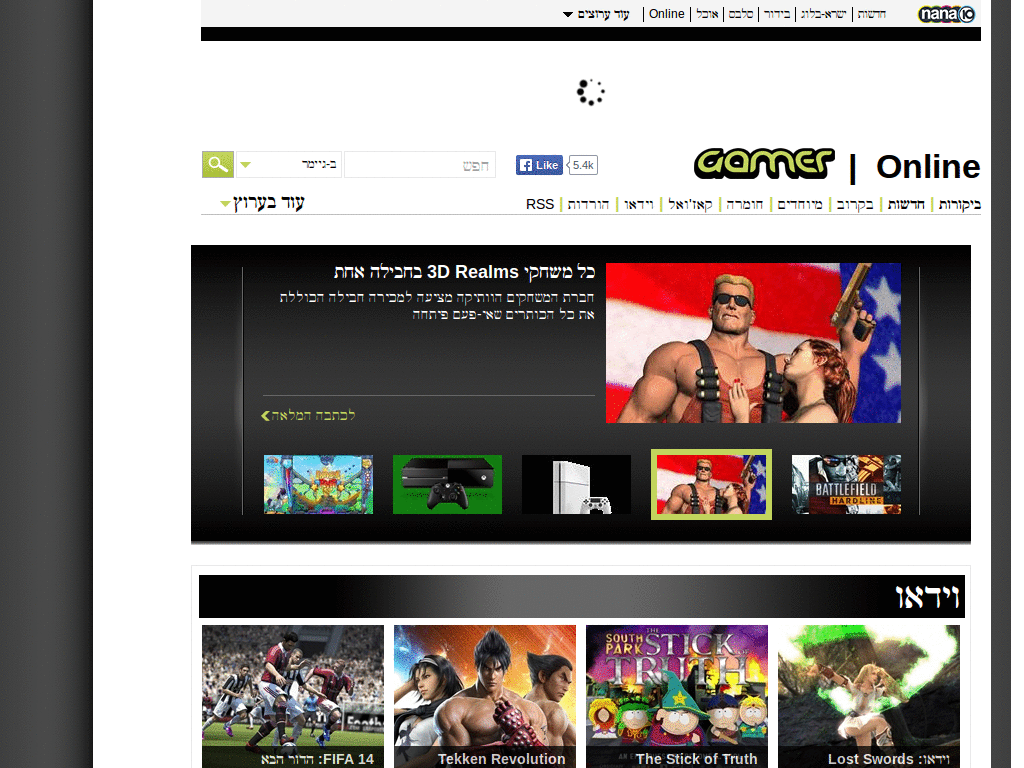1024x768 pixels.
Task: Select the highlighted Duke Nukem carousel thumbnail
Action: (x=711, y=485)
